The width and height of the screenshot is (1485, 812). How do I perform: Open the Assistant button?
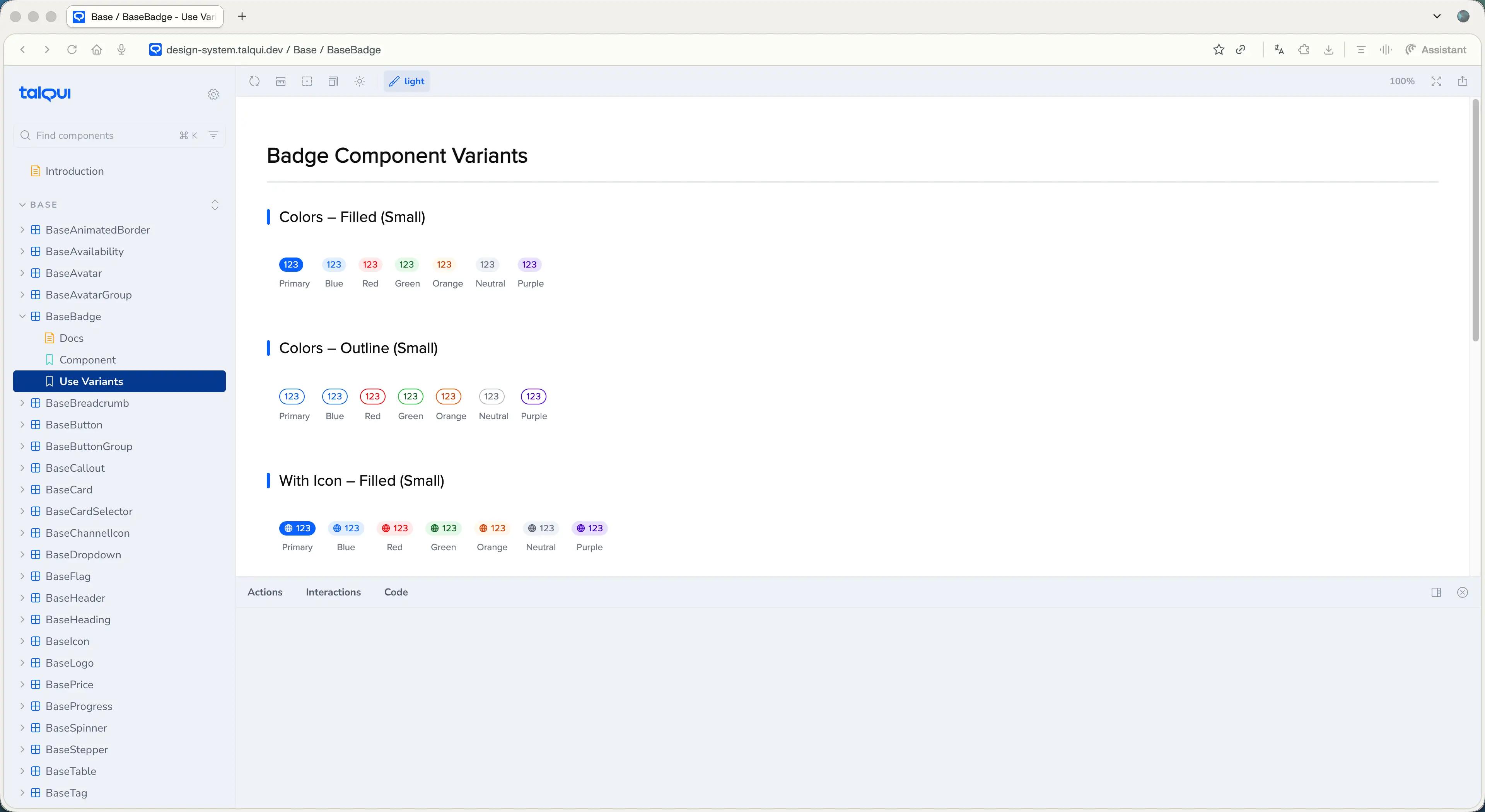click(1435, 49)
